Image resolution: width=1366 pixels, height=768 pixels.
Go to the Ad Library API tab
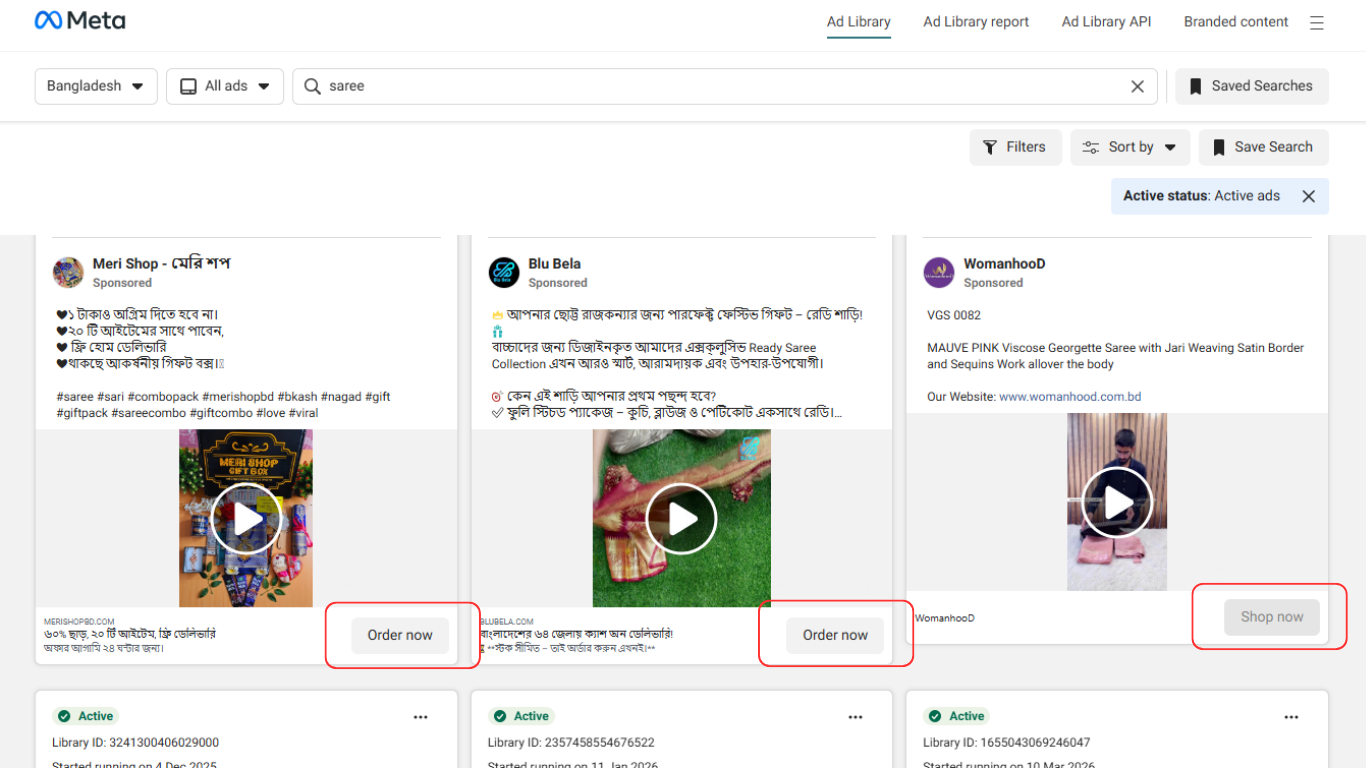(x=1106, y=22)
